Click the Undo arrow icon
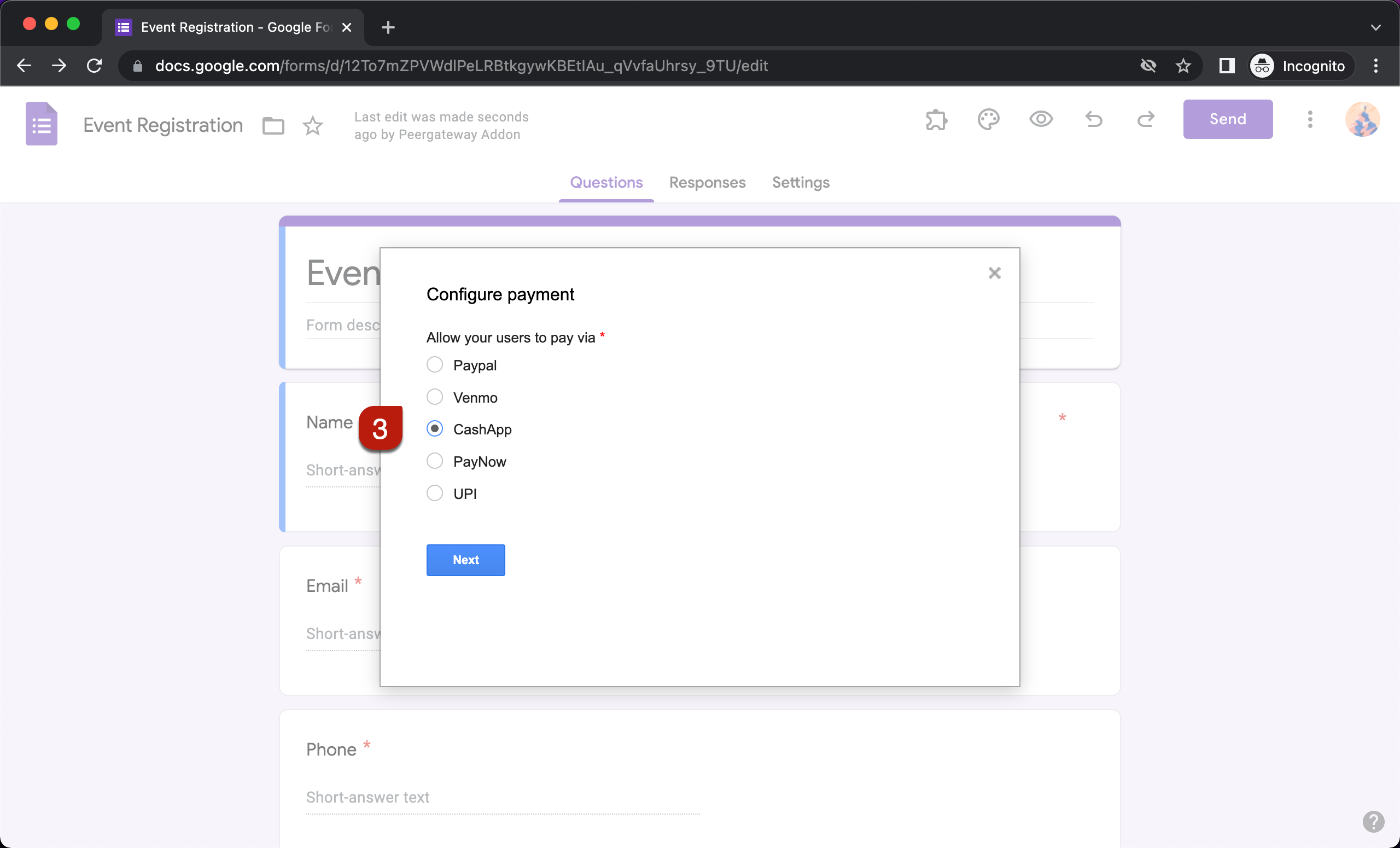 tap(1093, 119)
